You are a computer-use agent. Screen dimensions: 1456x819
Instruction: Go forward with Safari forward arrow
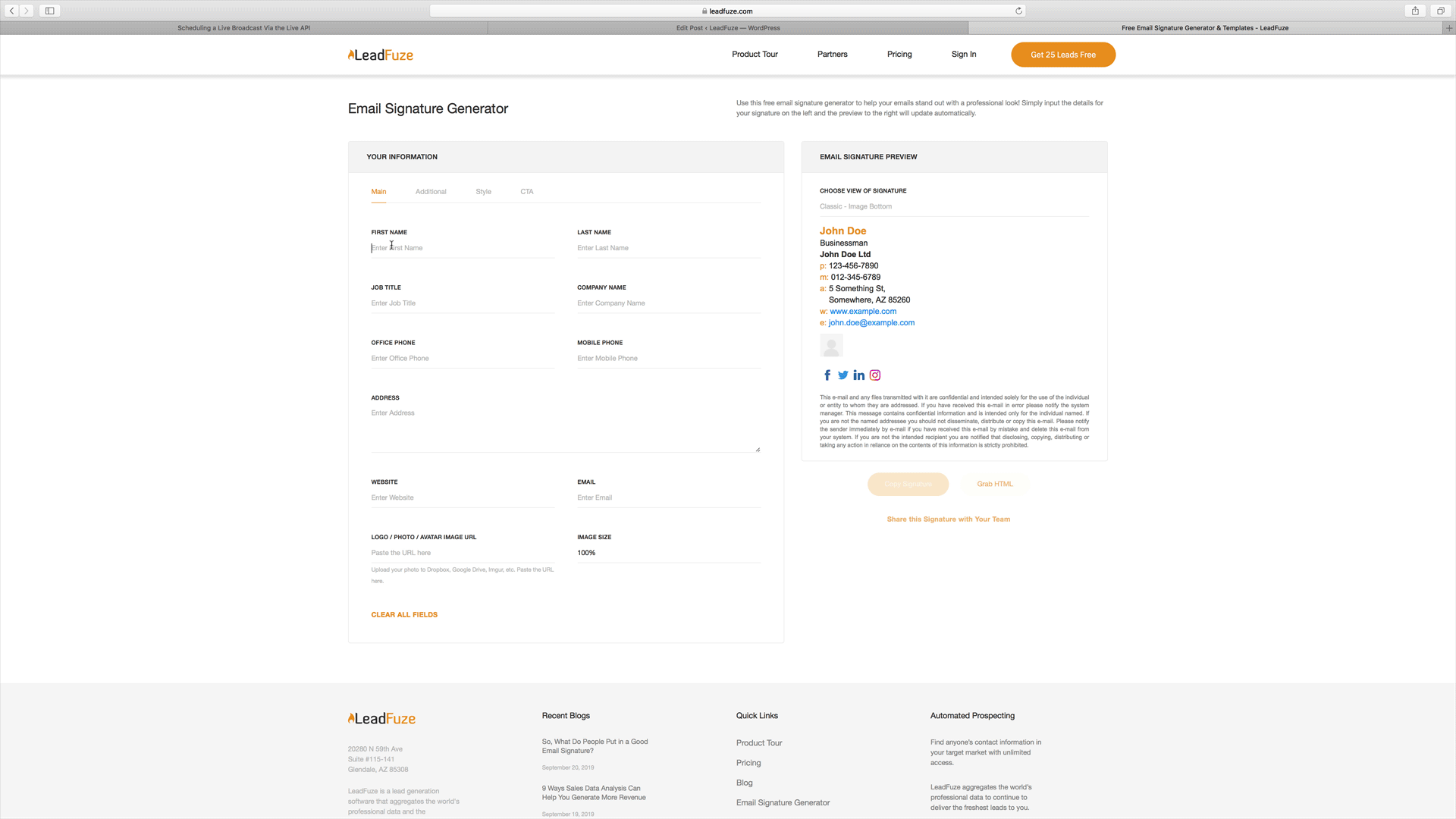click(27, 11)
